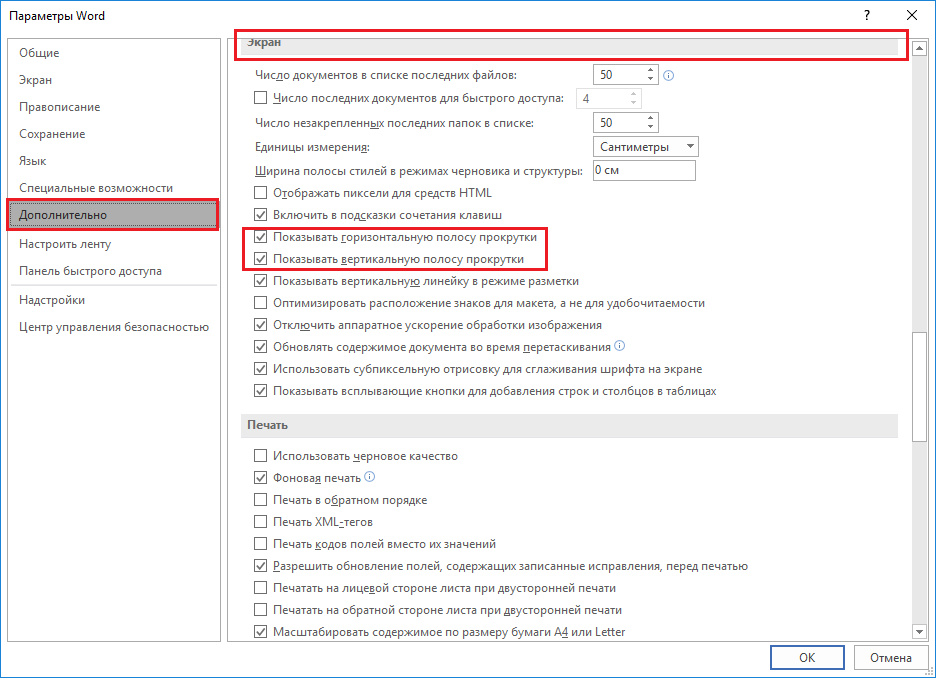
Task: Check 'Оптимизировать расположение знаков для макета'
Action: [x=260, y=303]
